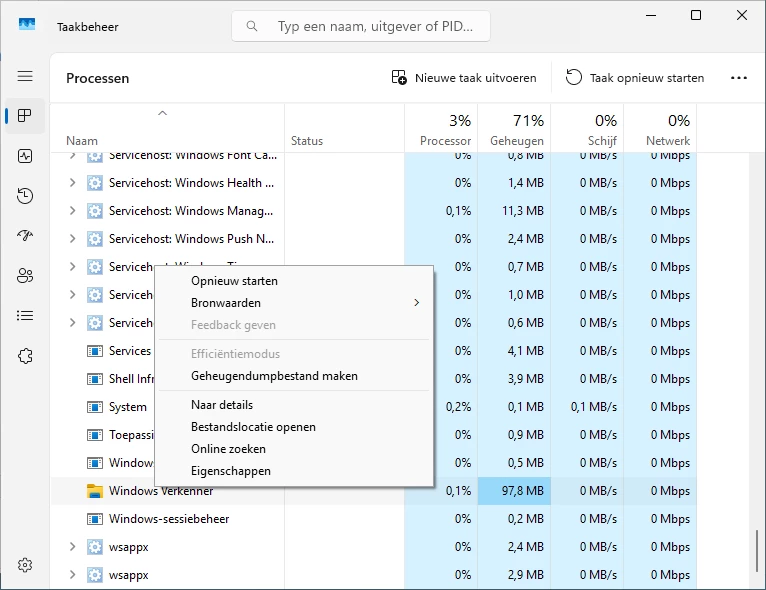Click gear icon of the first wsappx row
766x590 pixels.
pos(95,547)
